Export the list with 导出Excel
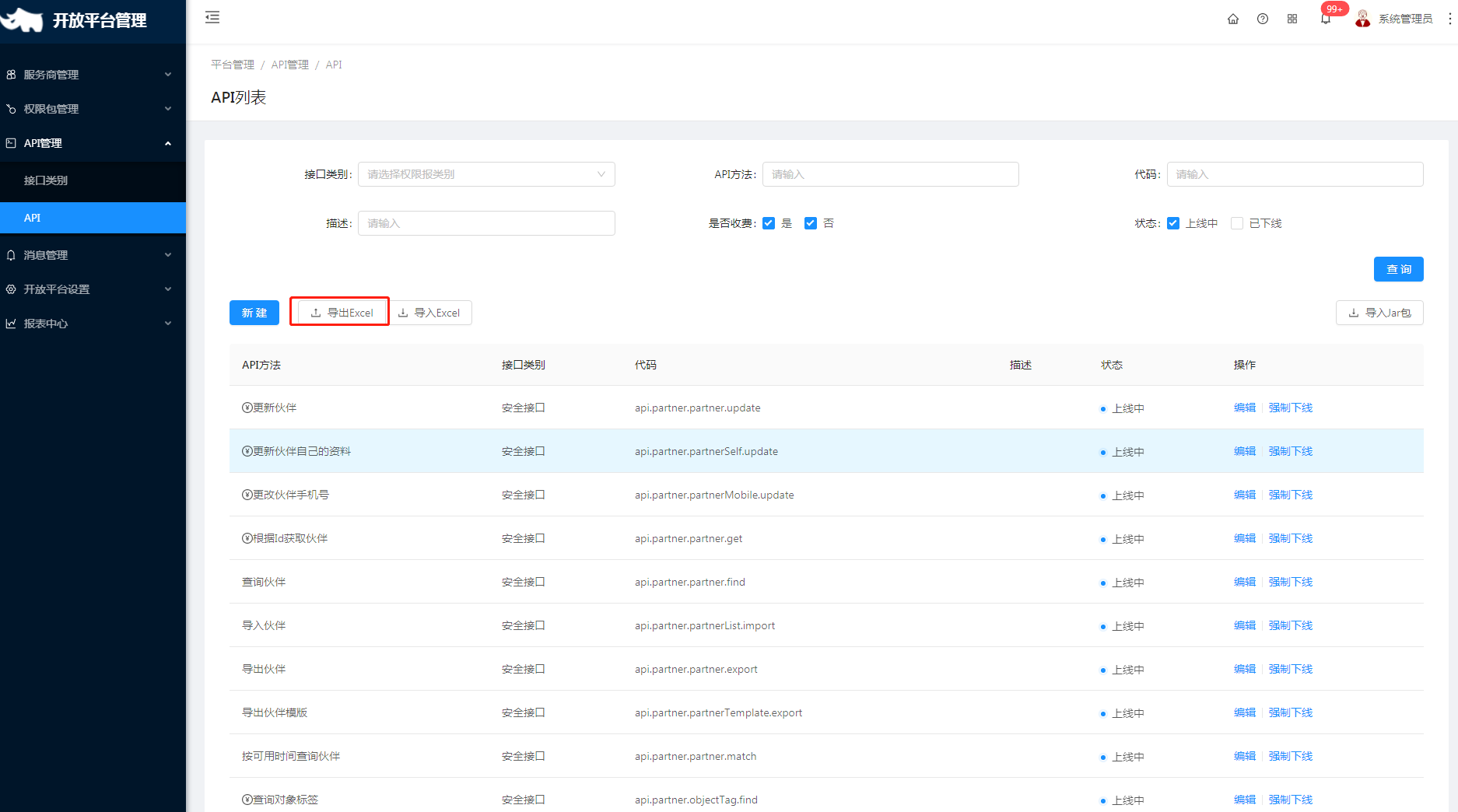The width and height of the screenshot is (1458, 812). [342, 313]
